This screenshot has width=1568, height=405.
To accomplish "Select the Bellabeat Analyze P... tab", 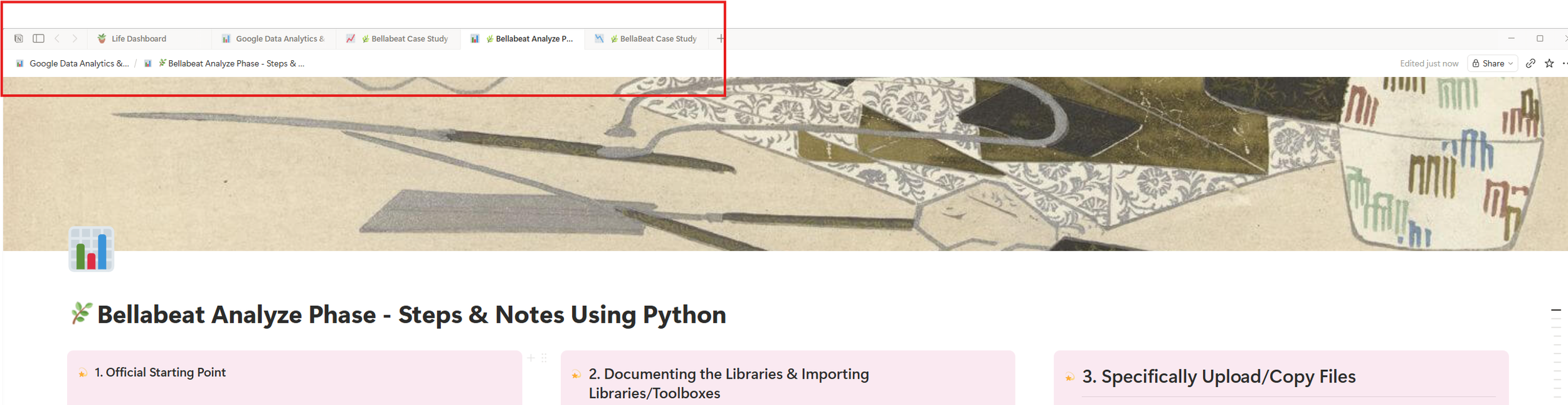I will pos(522,39).
